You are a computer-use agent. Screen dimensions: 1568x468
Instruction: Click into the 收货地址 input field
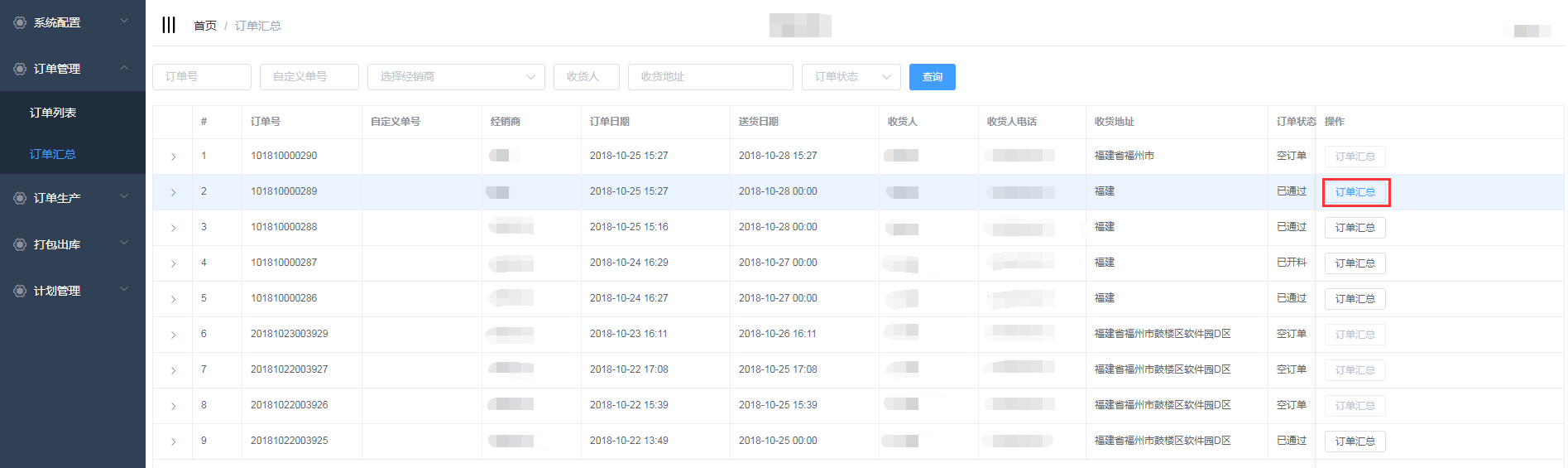point(710,77)
